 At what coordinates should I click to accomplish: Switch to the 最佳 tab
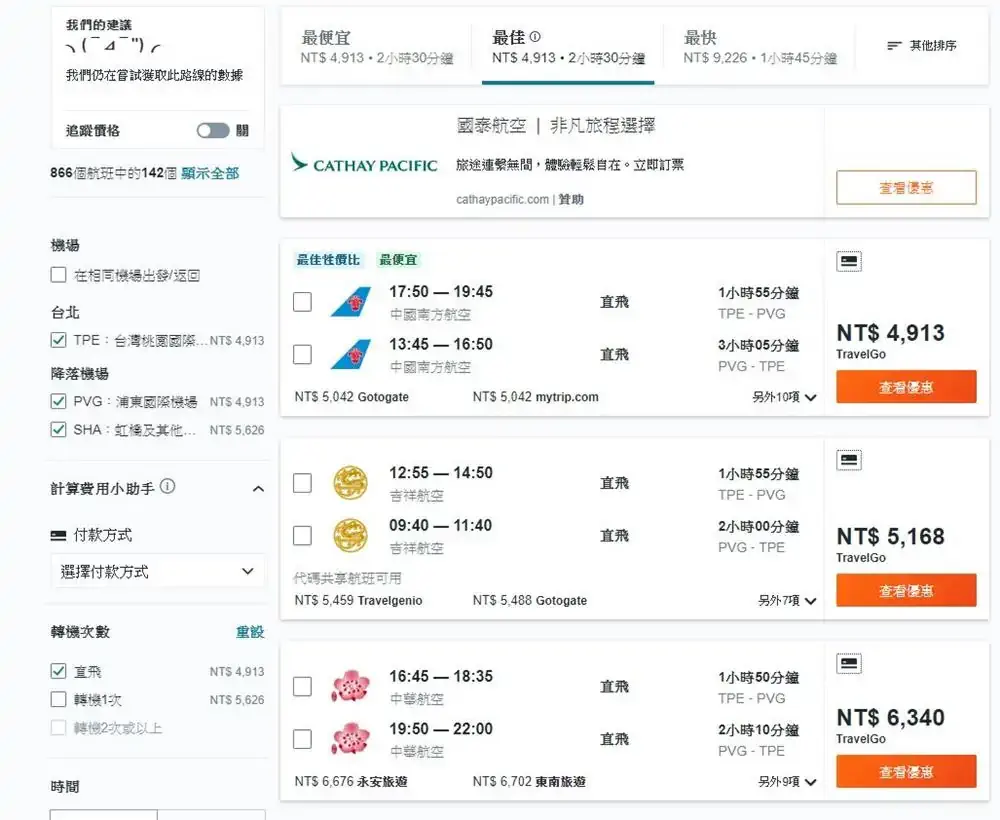568,47
